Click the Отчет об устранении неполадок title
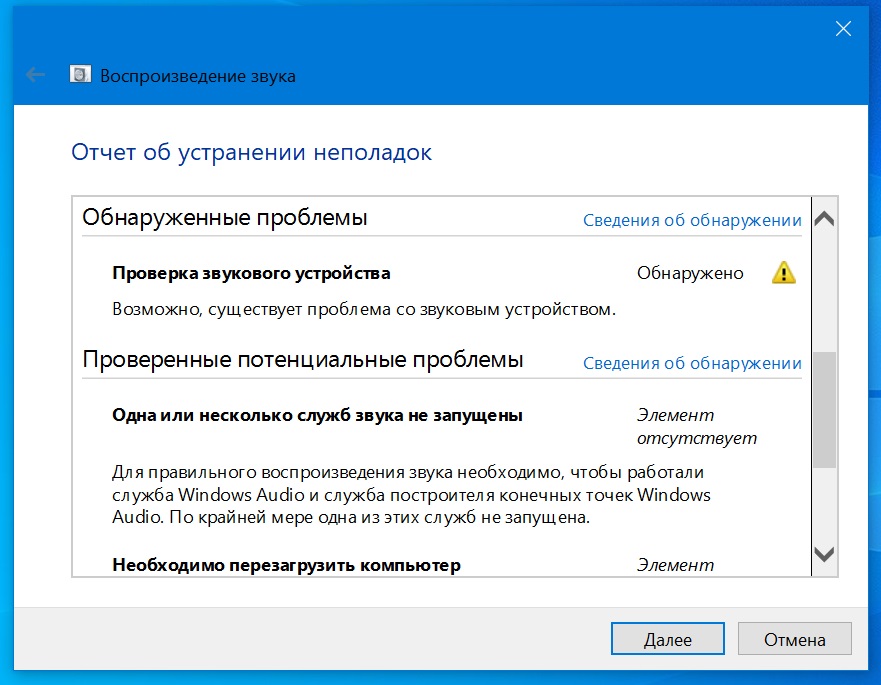This screenshot has width=881, height=685. click(252, 153)
